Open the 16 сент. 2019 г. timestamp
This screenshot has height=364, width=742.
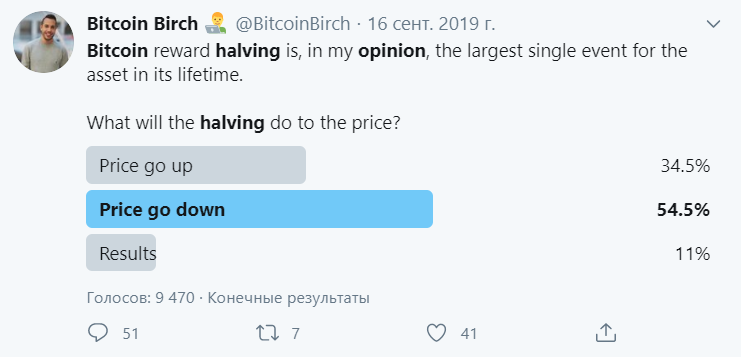click(431, 24)
